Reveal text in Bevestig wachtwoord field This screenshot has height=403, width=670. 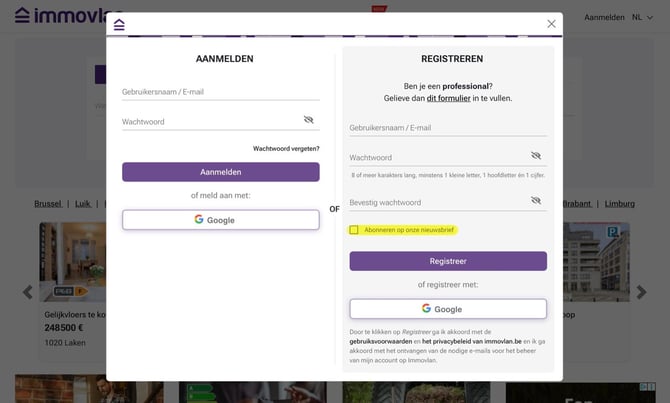[x=536, y=201]
